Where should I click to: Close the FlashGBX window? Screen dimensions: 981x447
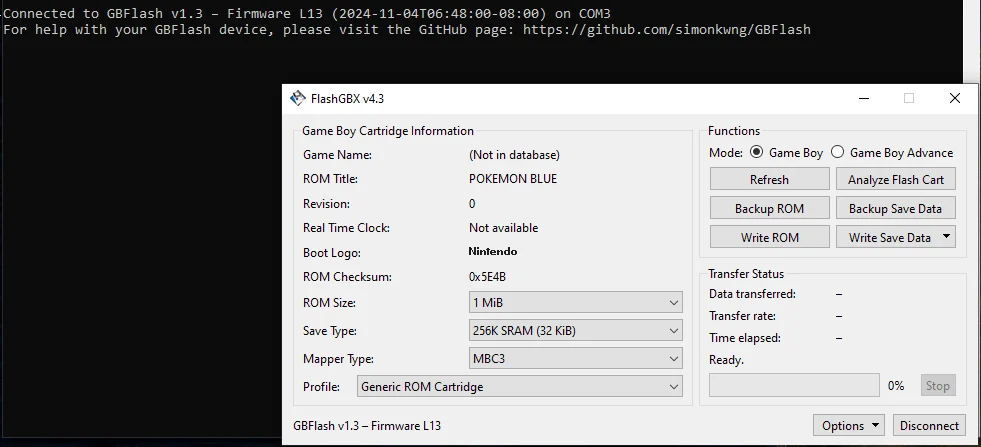(x=955, y=98)
